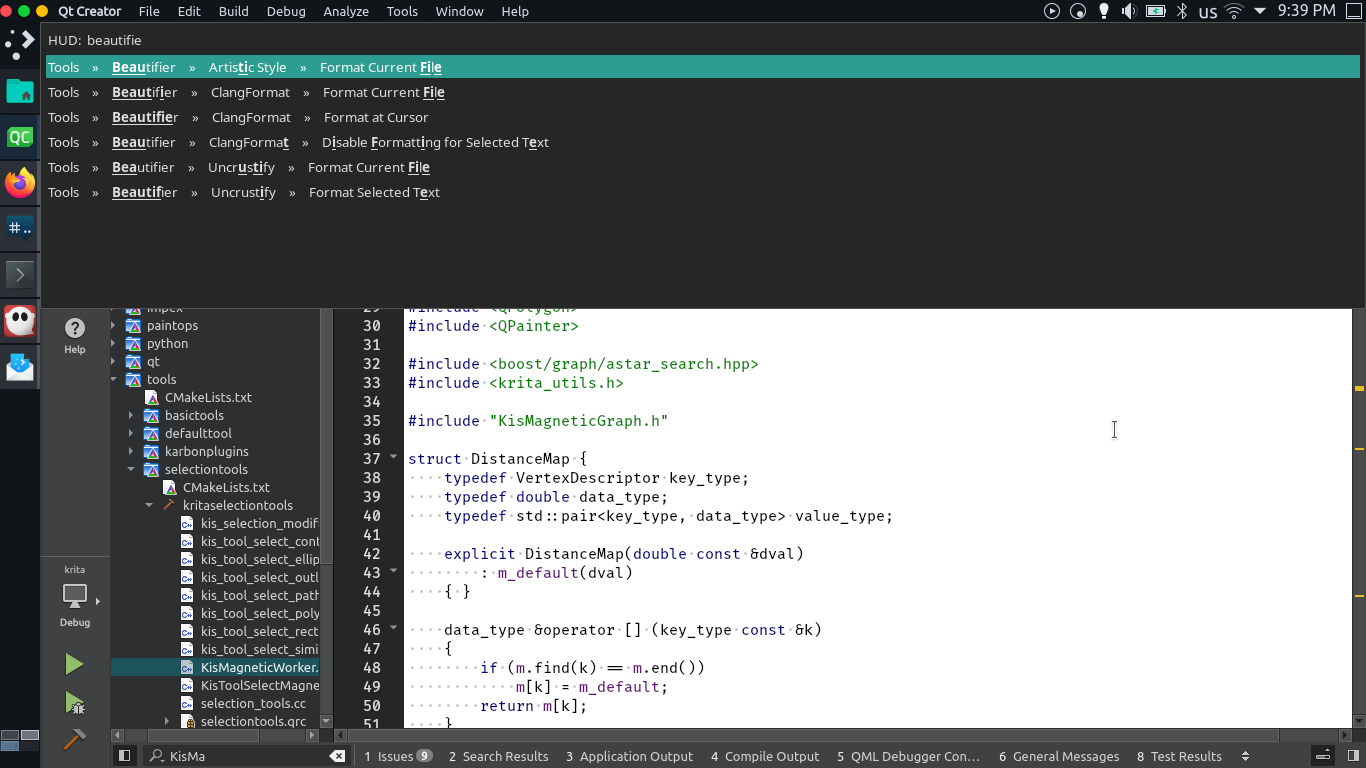This screenshot has width=1366, height=768.
Task: Open the Window menu
Action: pos(459,11)
